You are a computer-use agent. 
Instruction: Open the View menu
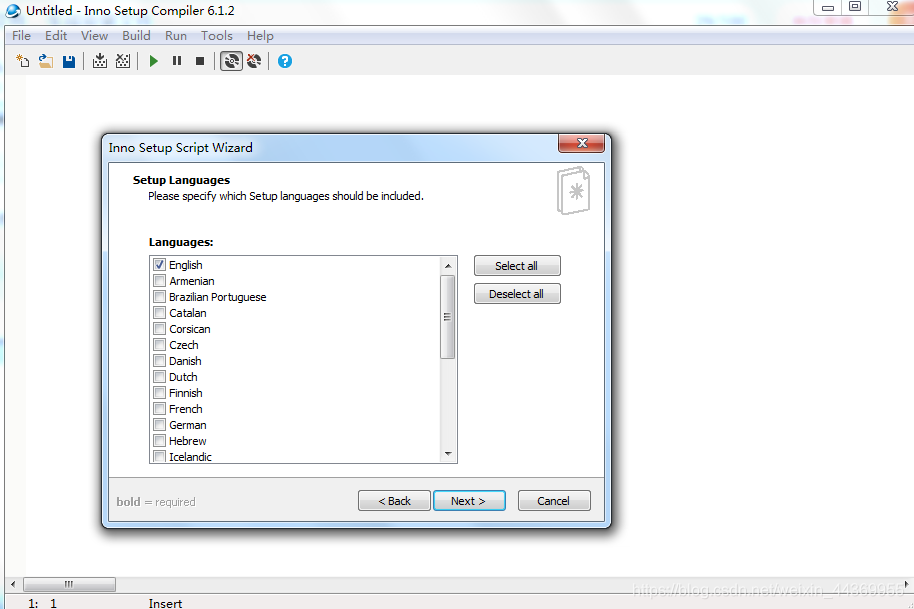(x=94, y=36)
